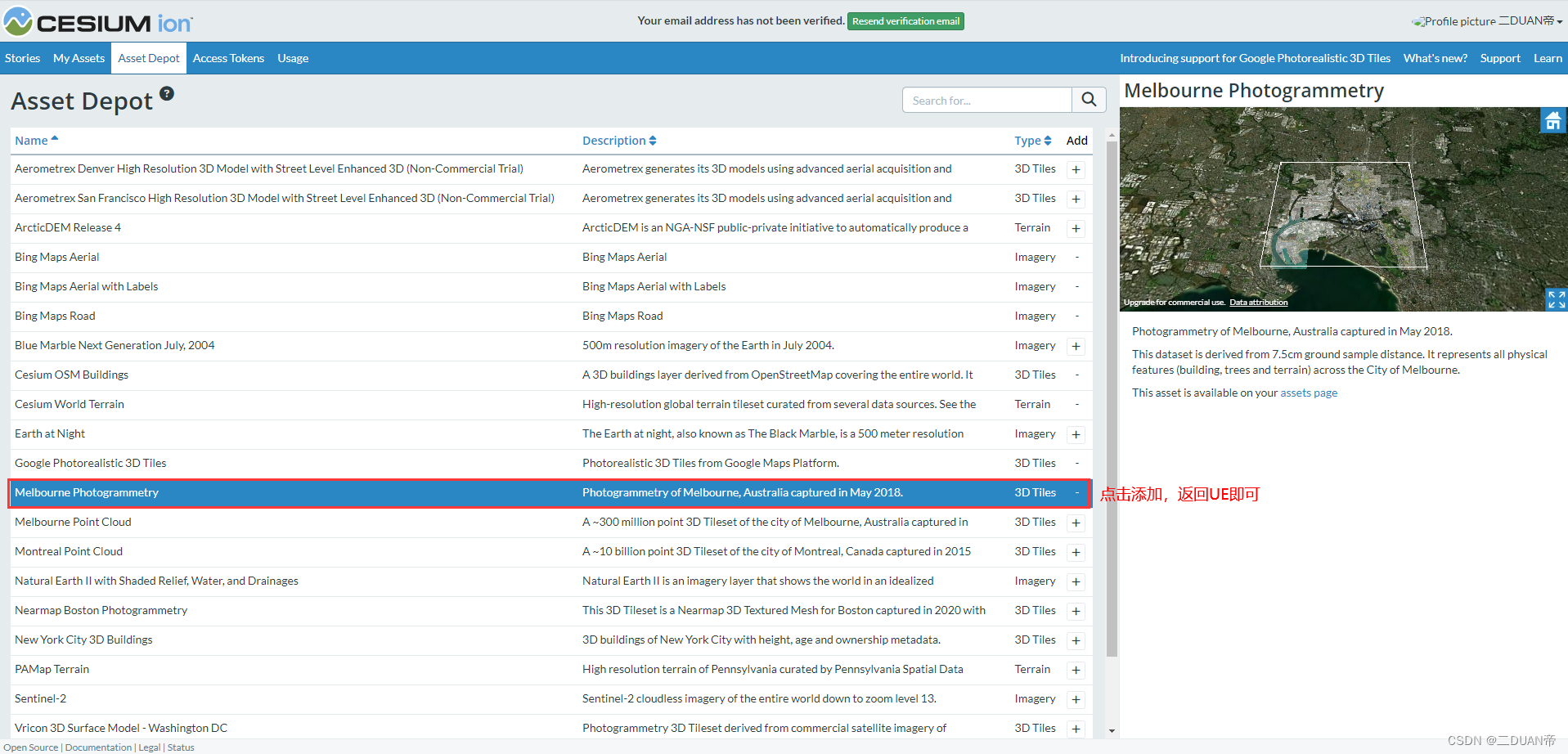The image size is (1568, 754).
Task: Open the Documentation footer link
Action: pos(98,747)
